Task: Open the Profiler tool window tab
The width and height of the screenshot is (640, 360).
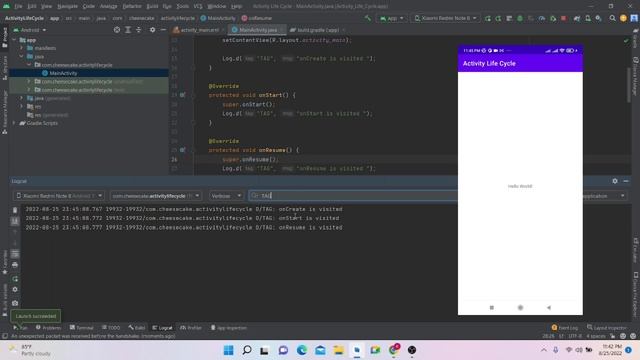Action: pos(191,328)
